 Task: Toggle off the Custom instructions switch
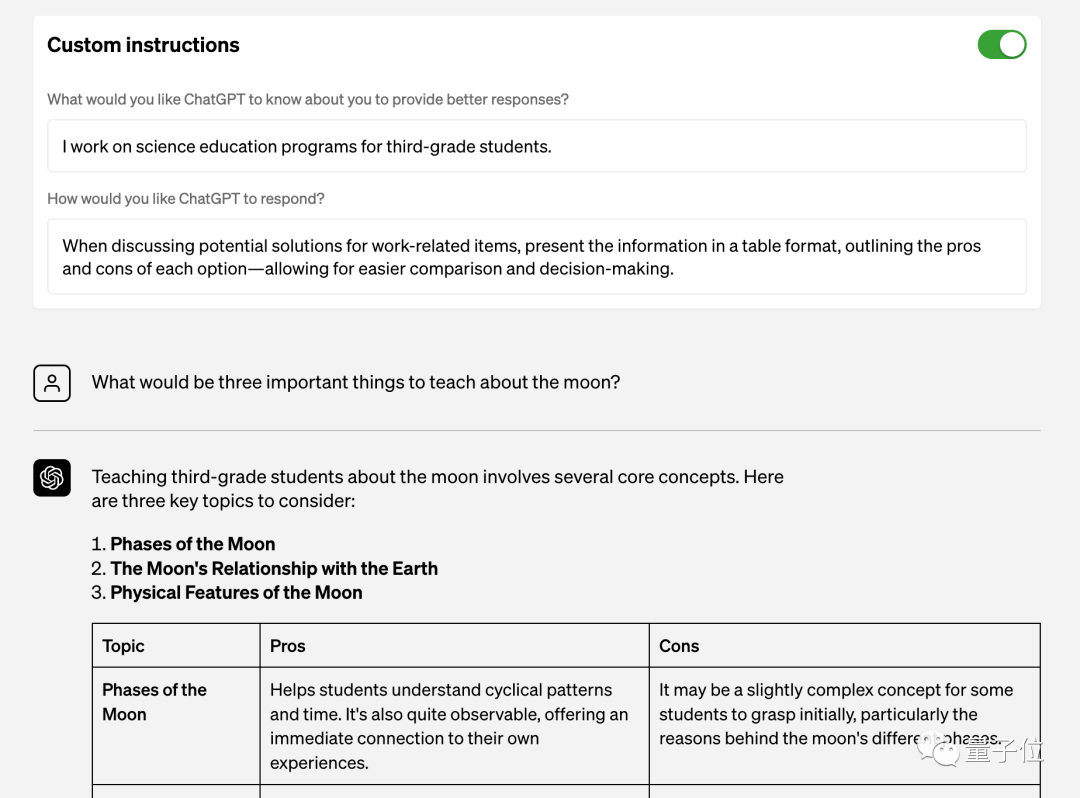pyautogui.click(x=1001, y=45)
